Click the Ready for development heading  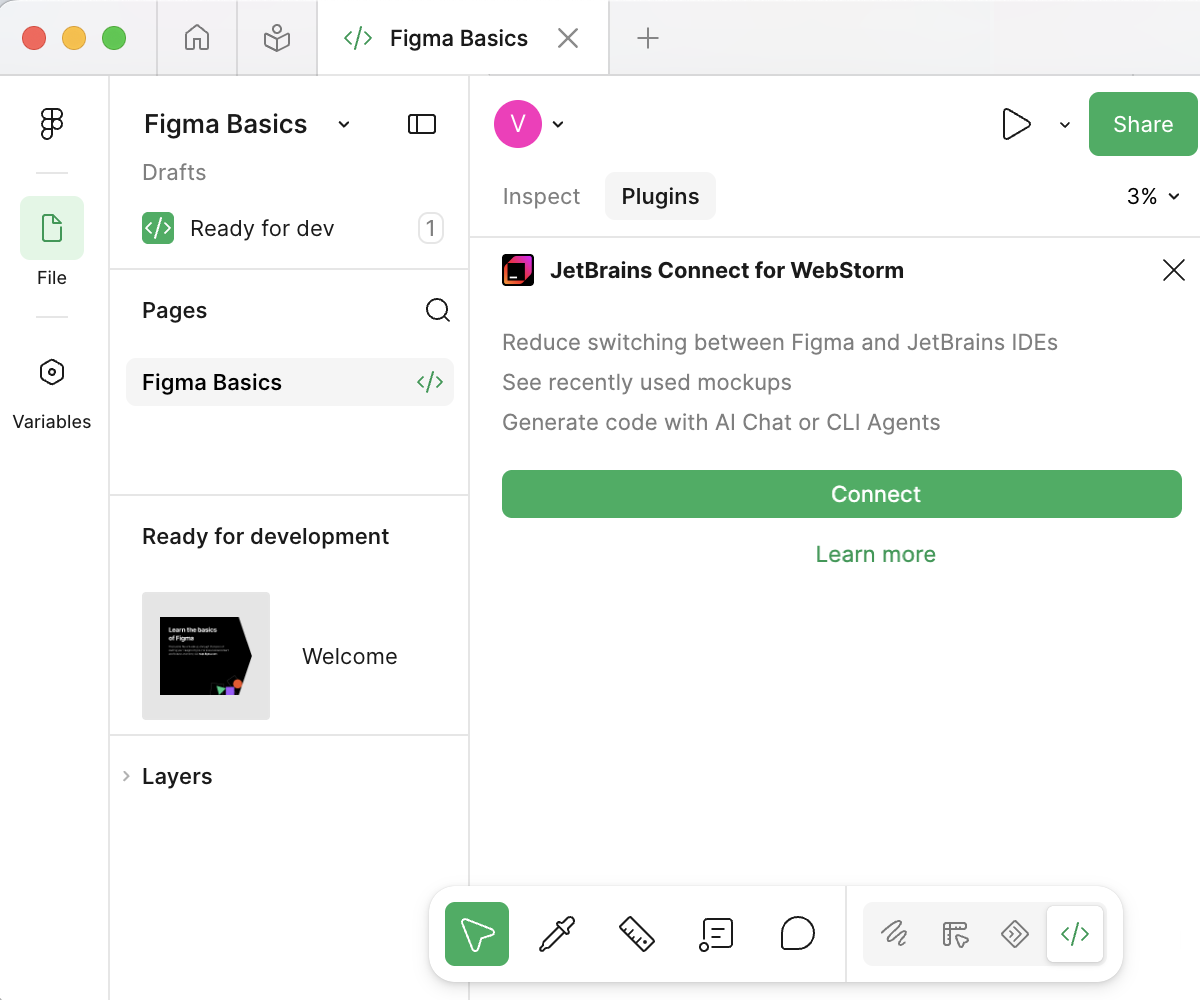pos(266,536)
